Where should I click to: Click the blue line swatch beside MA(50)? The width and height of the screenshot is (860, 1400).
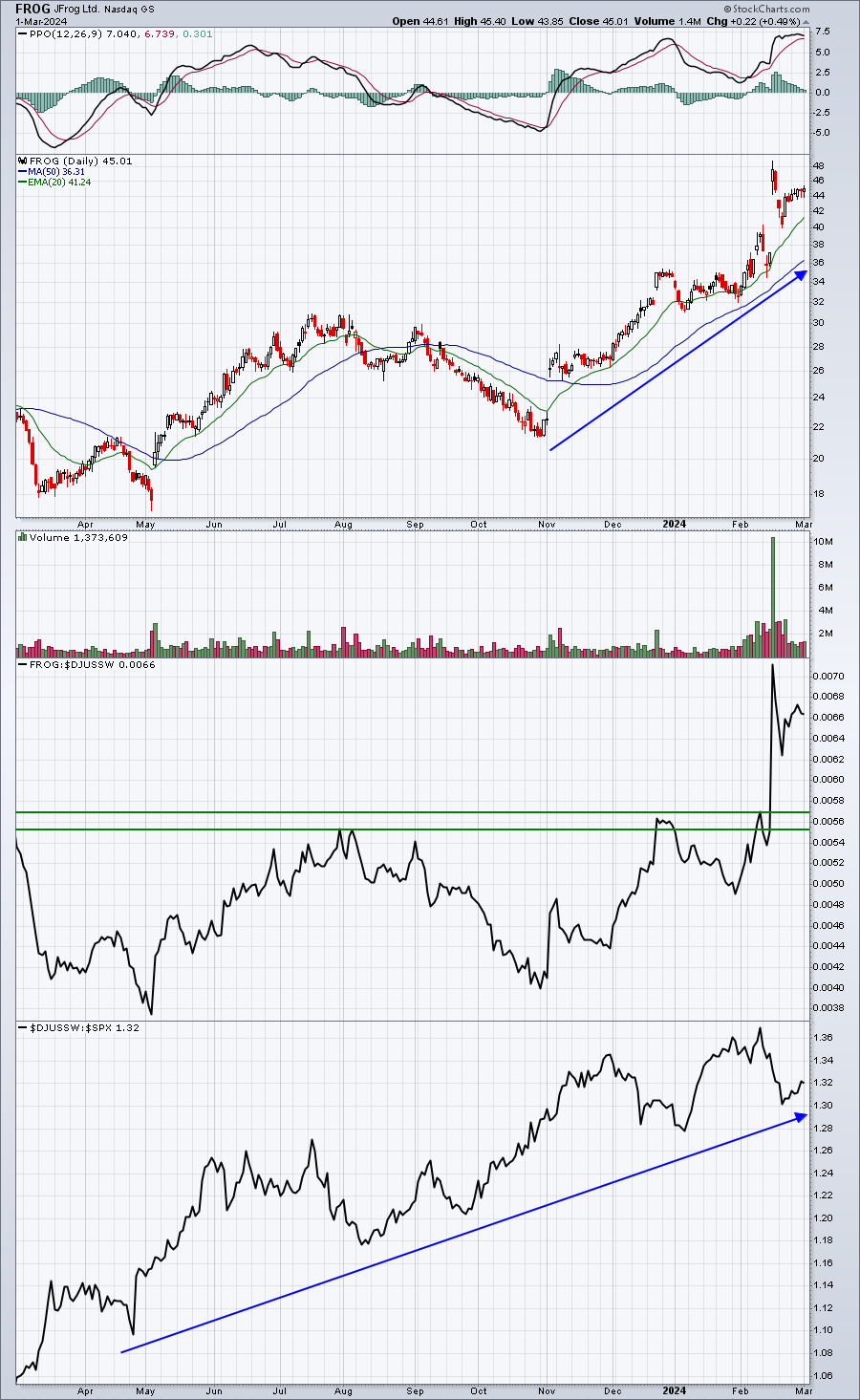point(23,172)
